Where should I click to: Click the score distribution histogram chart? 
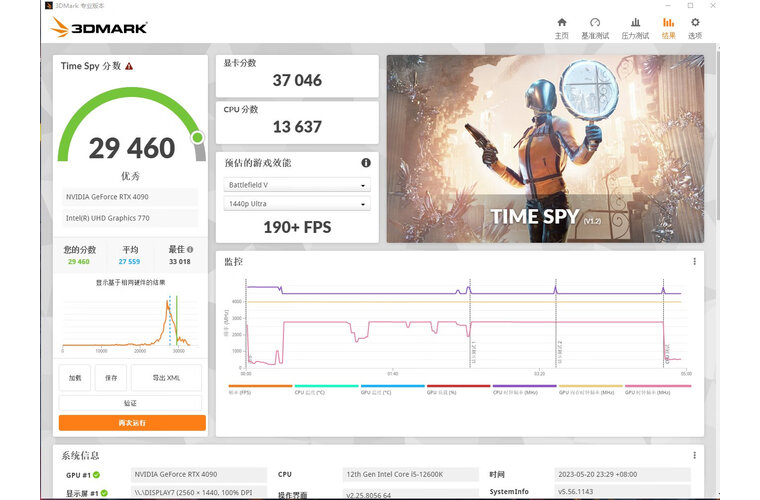pyautogui.click(x=130, y=322)
